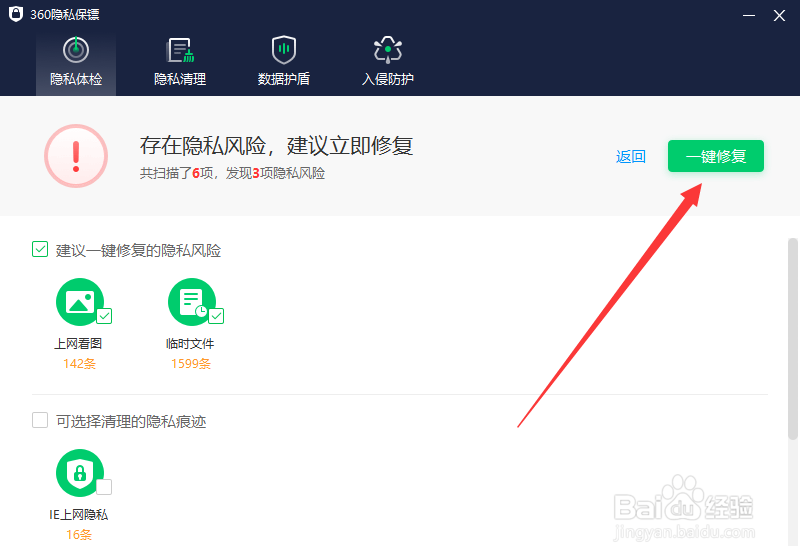This screenshot has width=800, height=560.
Task: Close the 360隐私保镖 window
Action: [779, 15]
